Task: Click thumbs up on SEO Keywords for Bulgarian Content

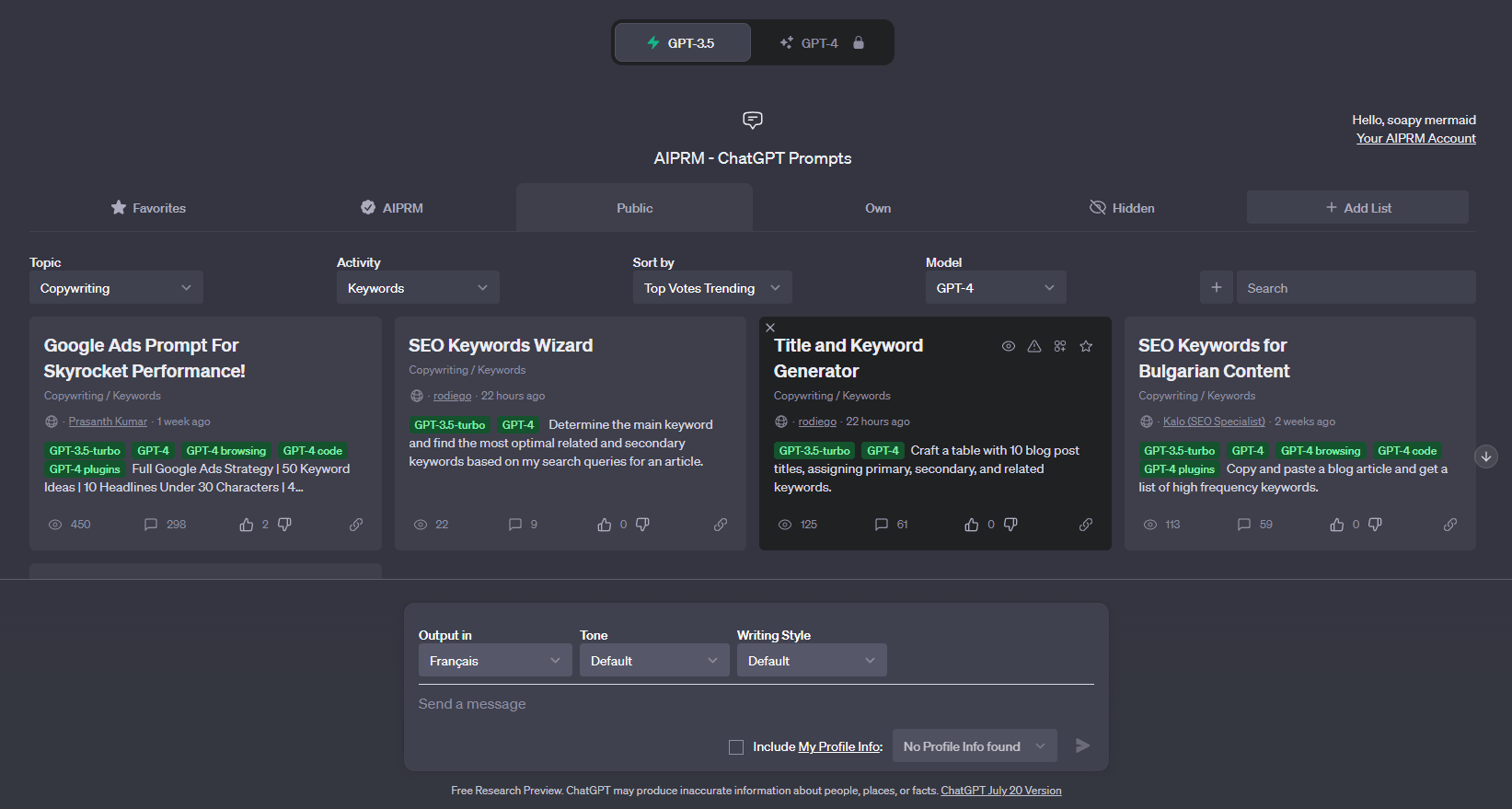Action: coord(1337,525)
